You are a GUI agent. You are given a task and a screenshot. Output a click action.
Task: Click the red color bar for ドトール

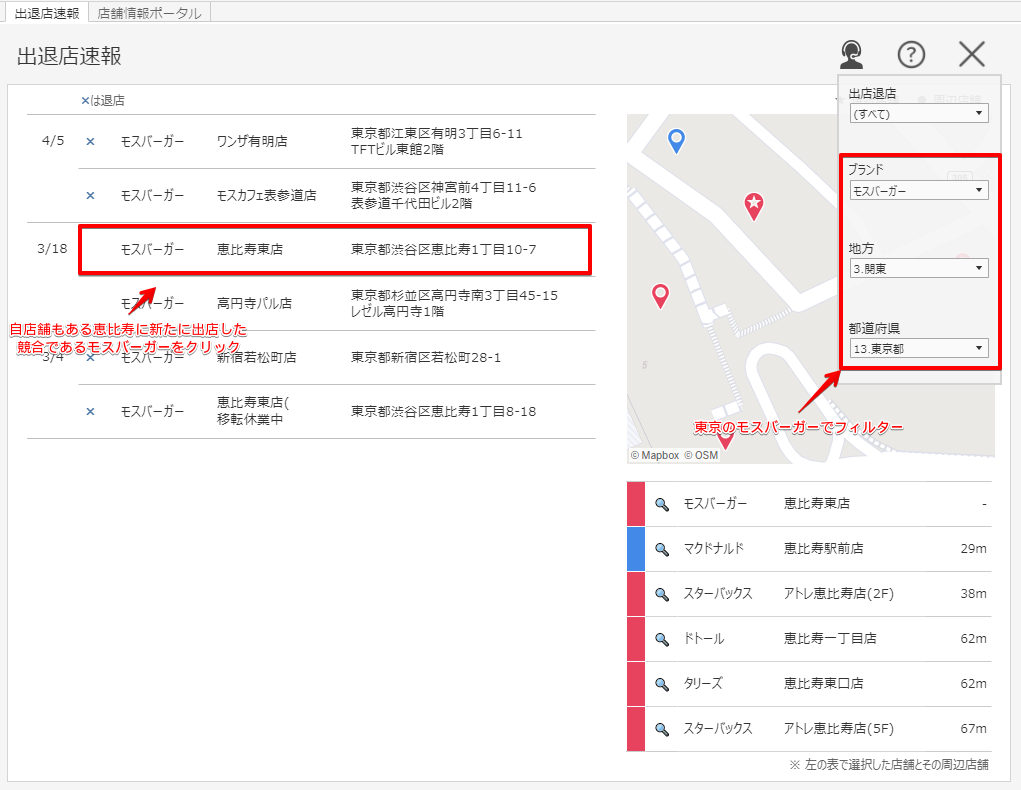click(636, 639)
